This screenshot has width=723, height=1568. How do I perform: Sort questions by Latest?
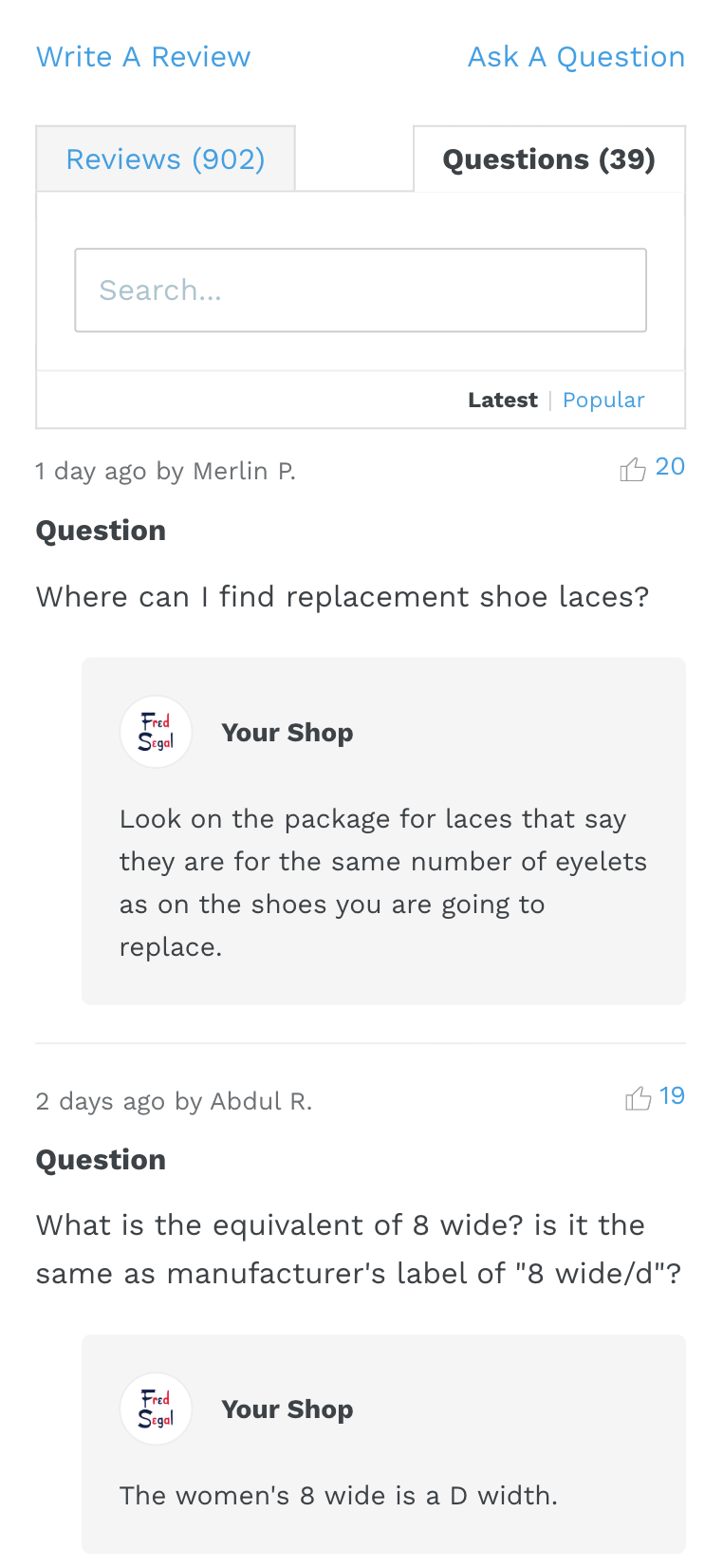coord(502,401)
